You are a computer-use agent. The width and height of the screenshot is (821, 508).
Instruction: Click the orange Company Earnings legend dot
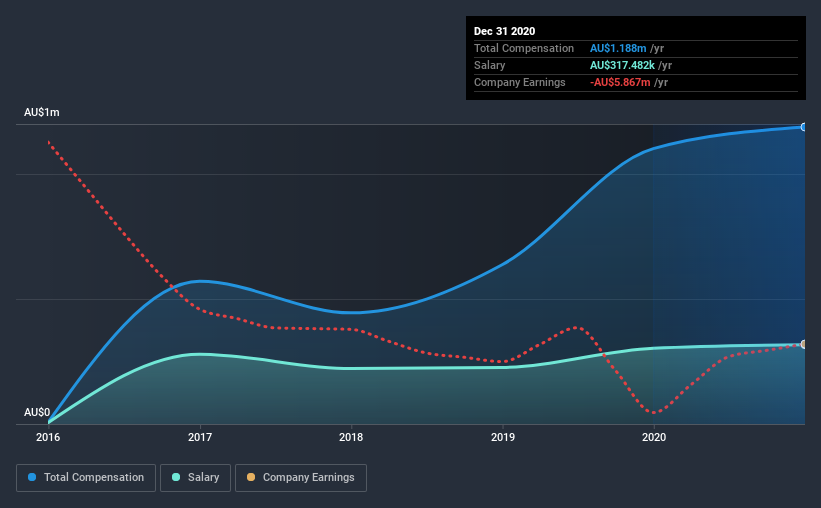click(251, 477)
